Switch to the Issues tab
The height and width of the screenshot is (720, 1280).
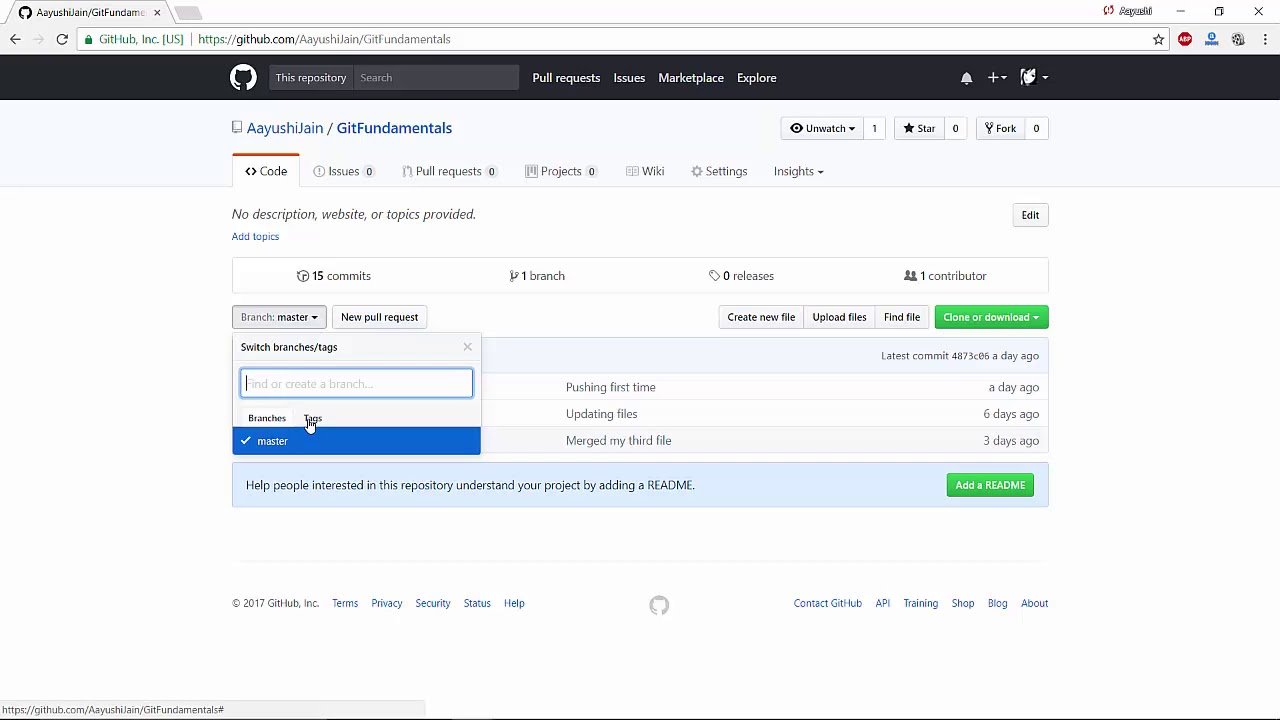[343, 171]
